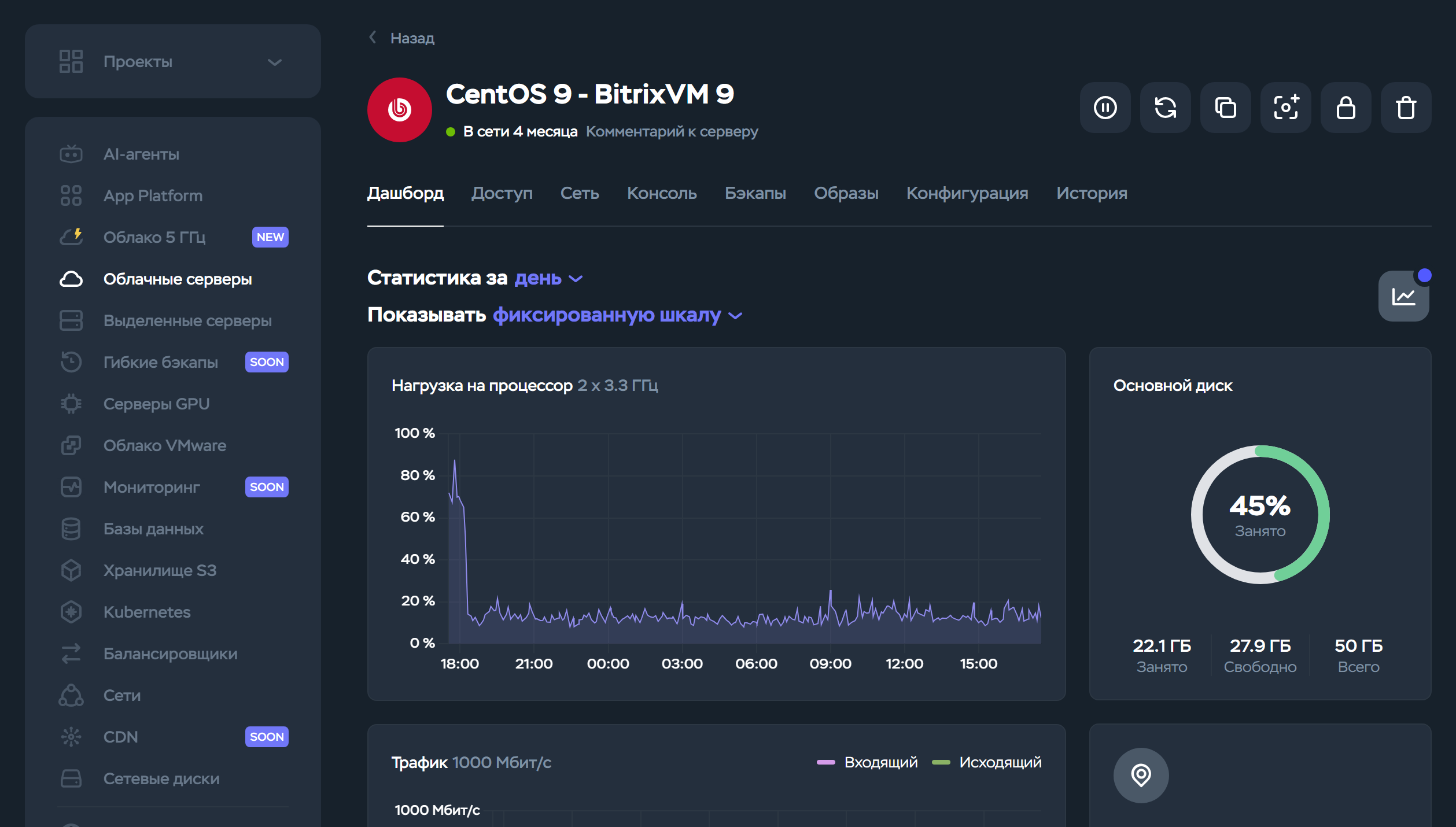The height and width of the screenshot is (827, 1456).
Task: Toggle the Исходящий traffic legend entry
Action: [1000, 762]
